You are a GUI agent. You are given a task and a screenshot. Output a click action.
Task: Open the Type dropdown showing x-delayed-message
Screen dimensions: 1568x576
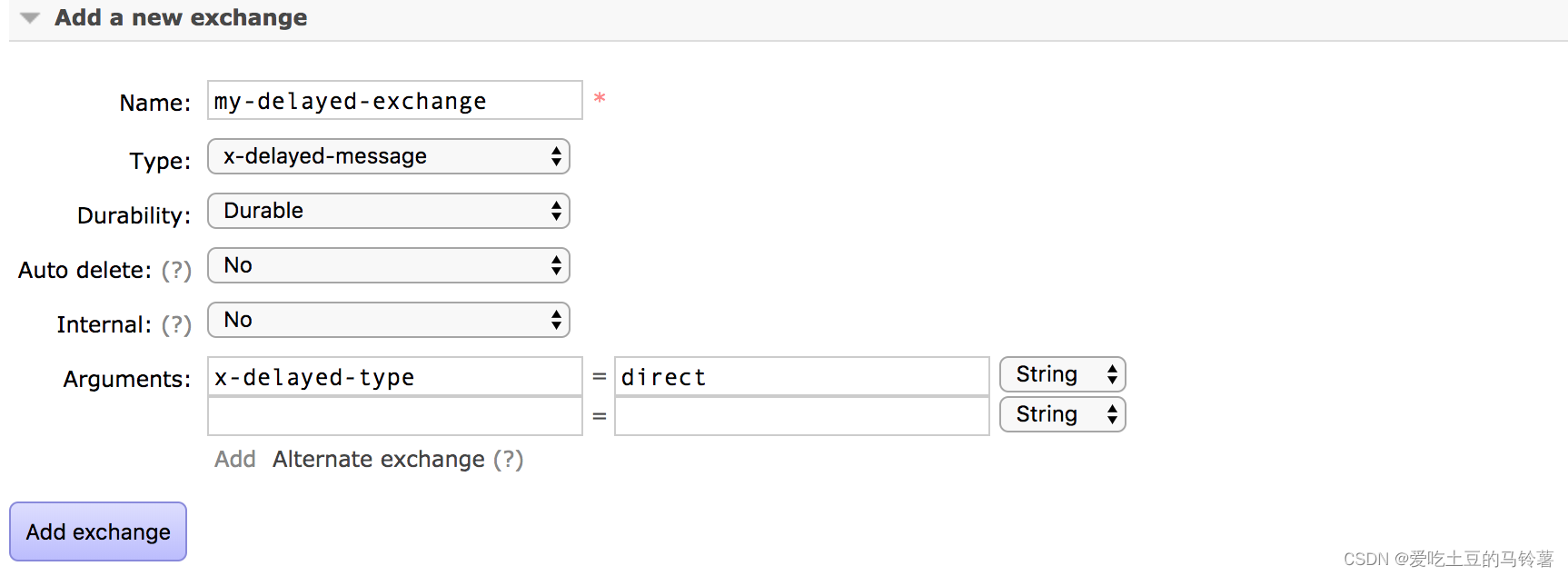tap(388, 156)
